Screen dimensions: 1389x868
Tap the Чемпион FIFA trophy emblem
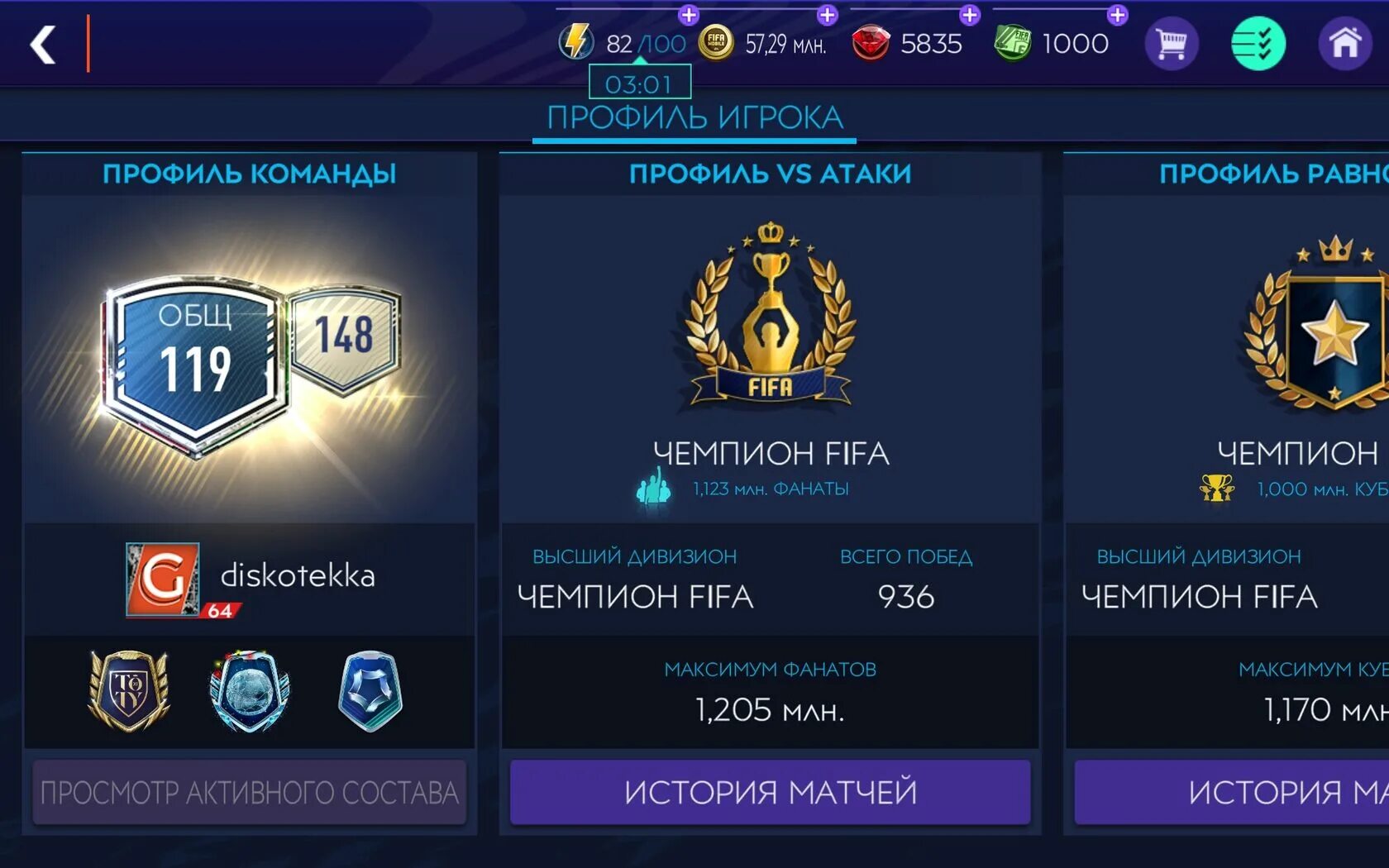pyautogui.click(x=770, y=318)
